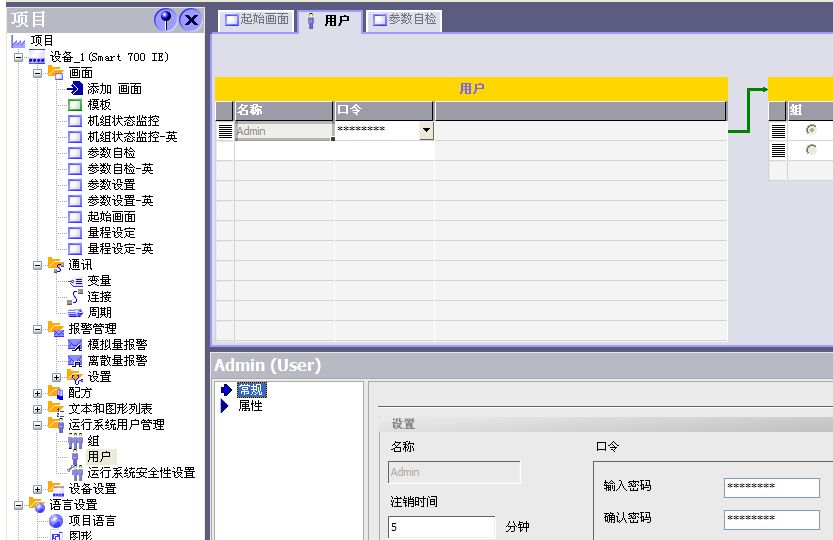Select the first radio button in group table
Image resolution: width=833 pixels, height=540 pixels.
(x=811, y=130)
